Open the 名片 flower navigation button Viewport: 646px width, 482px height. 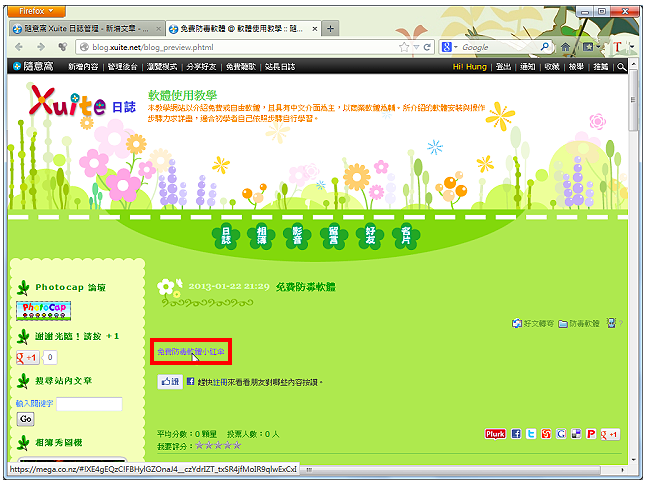[x=406, y=236]
